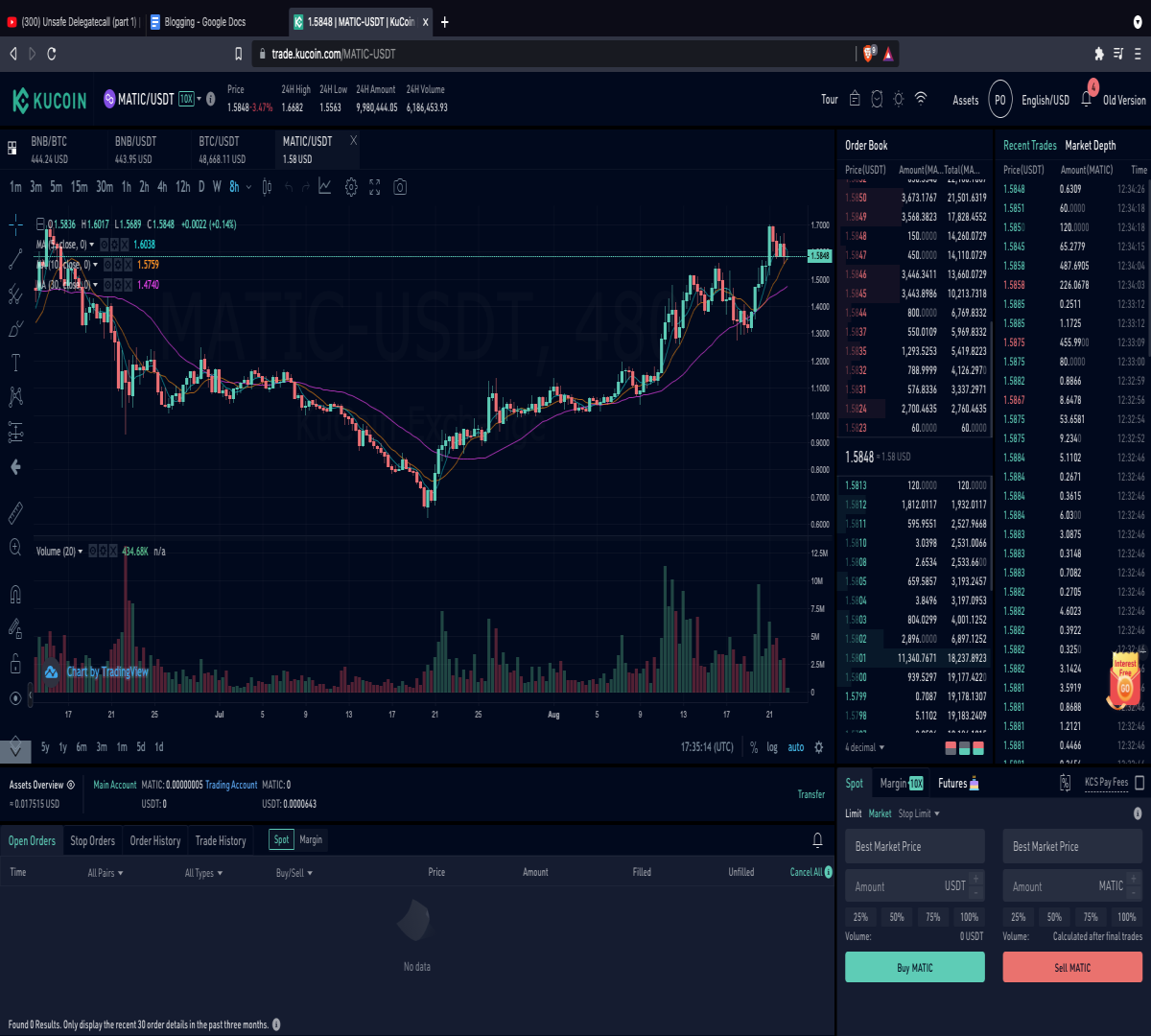Toggle magnet mode for drawings
This screenshot has width=1151, height=1036.
pos(15,595)
